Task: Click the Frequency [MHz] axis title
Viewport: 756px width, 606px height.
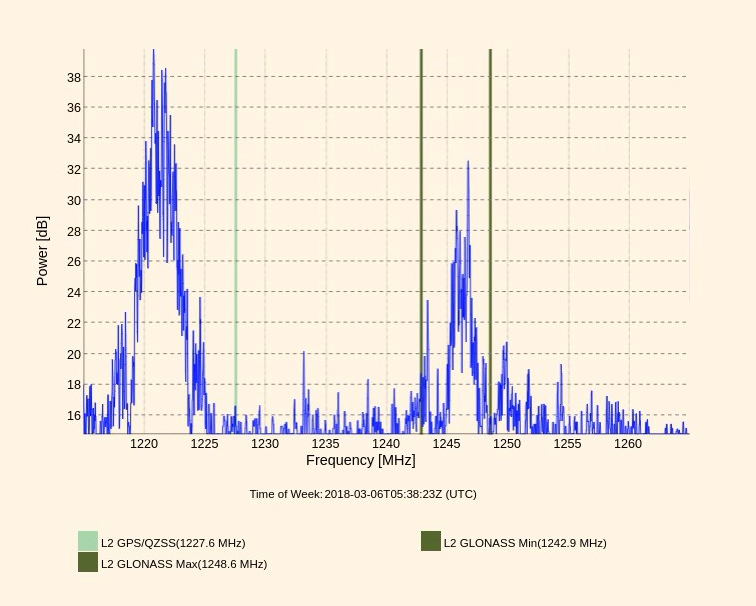Action: coord(360,460)
